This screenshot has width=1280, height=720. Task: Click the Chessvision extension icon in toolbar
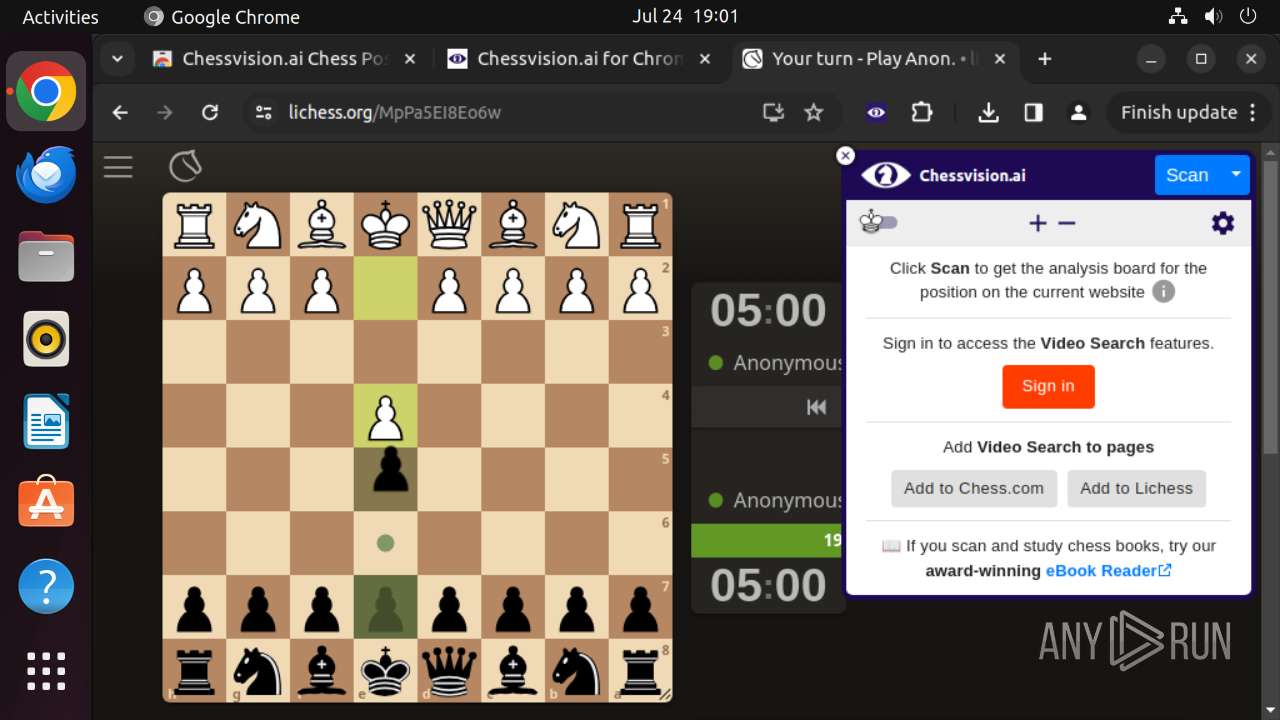click(876, 113)
